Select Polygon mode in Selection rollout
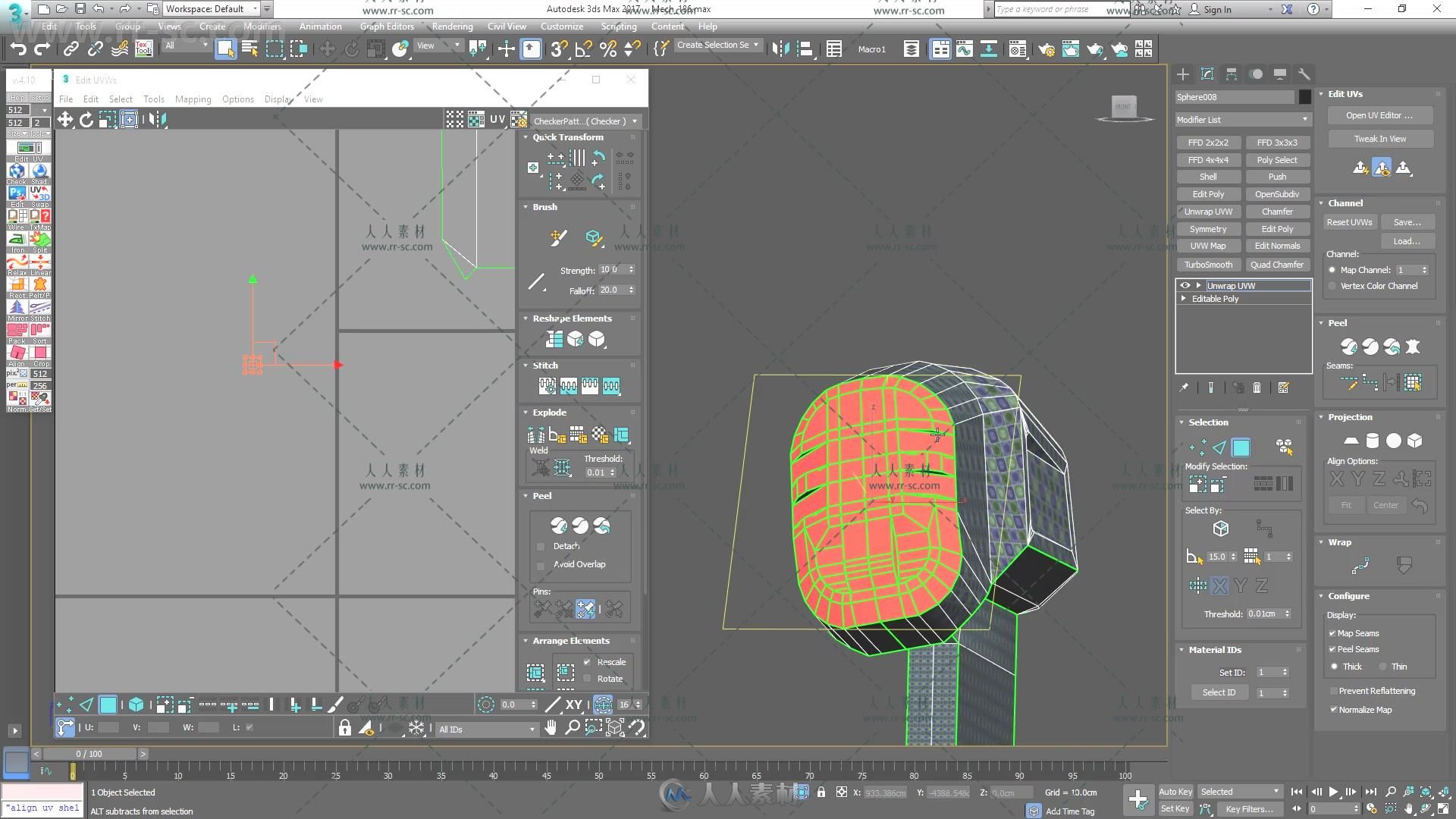The width and height of the screenshot is (1456, 819). (x=1241, y=447)
